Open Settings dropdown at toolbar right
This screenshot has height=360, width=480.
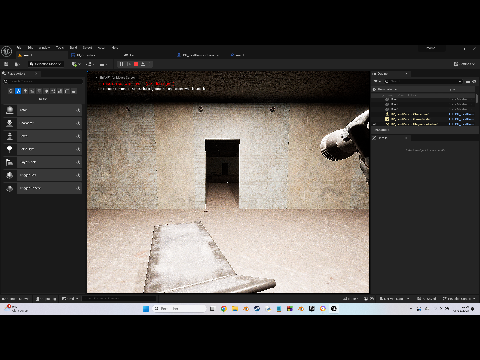tap(465, 64)
